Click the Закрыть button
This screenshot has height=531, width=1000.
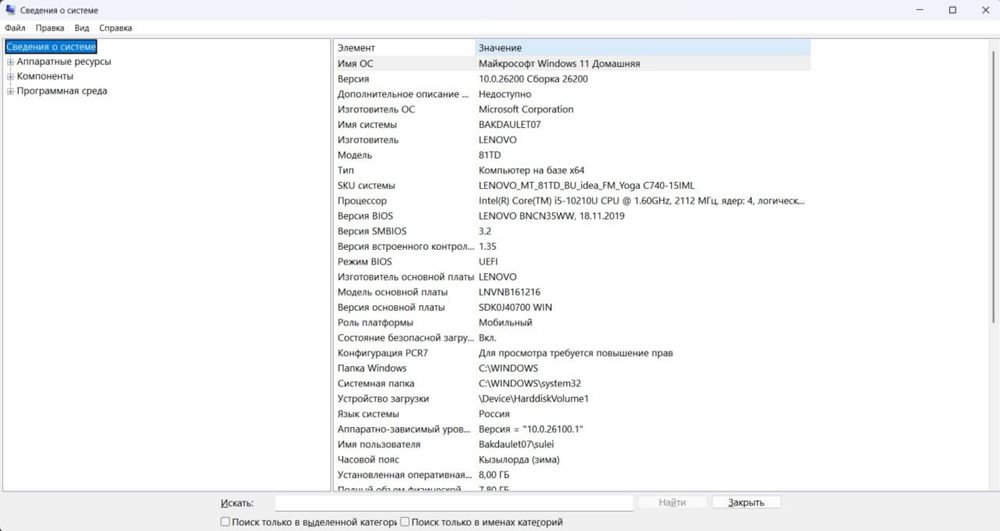click(x=746, y=503)
